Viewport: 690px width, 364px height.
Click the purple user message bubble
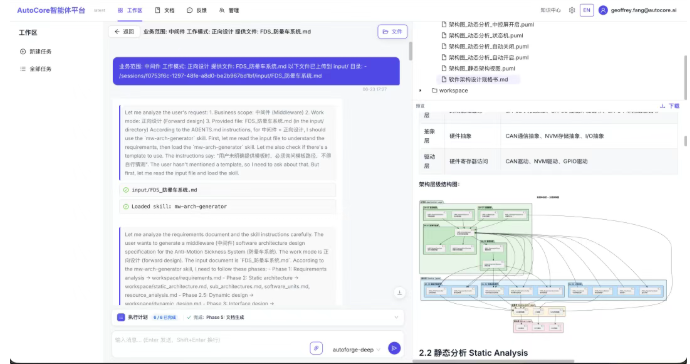[256, 71]
